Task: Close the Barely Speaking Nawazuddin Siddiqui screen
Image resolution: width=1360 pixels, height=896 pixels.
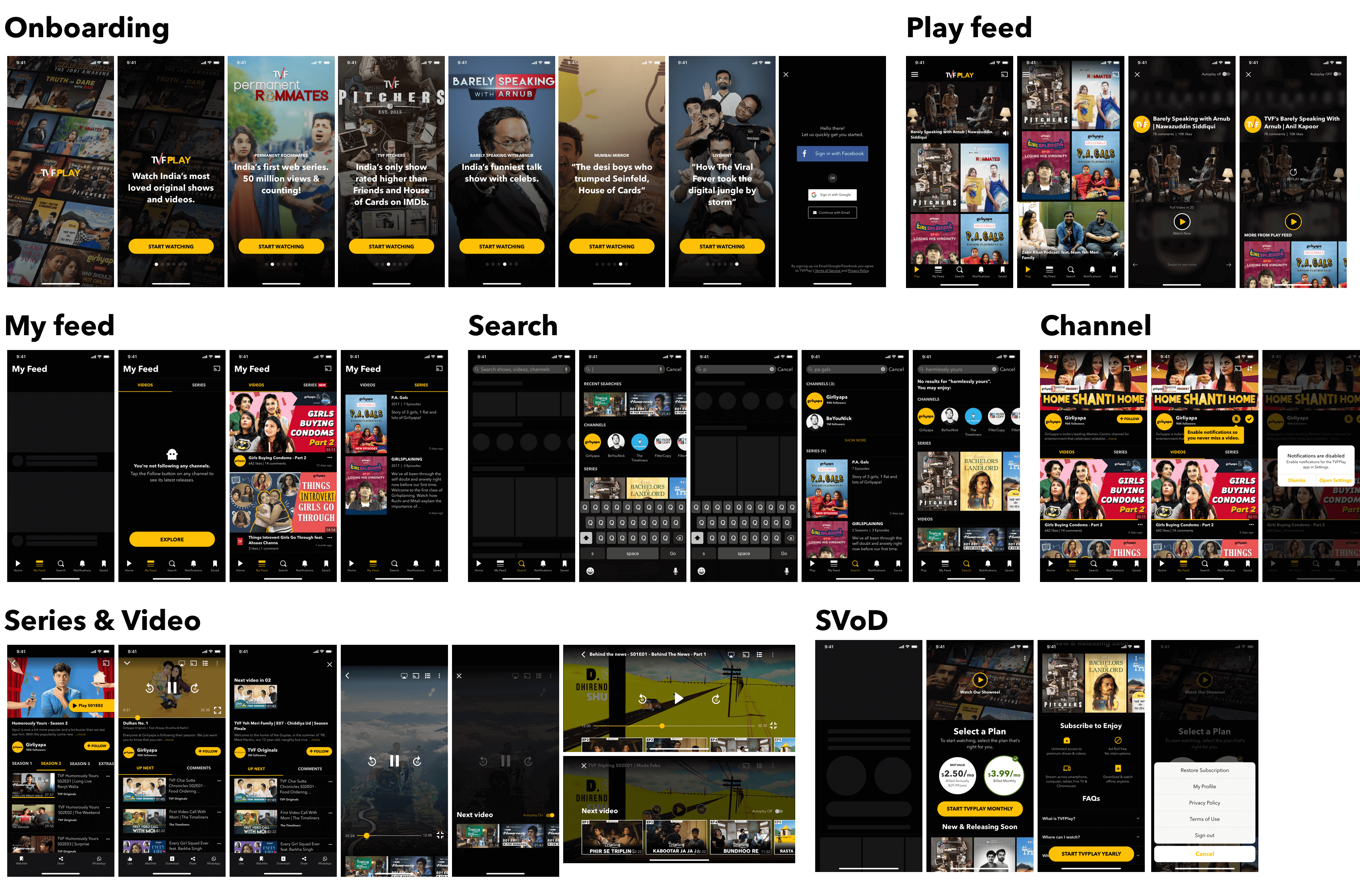Action: (x=1137, y=74)
